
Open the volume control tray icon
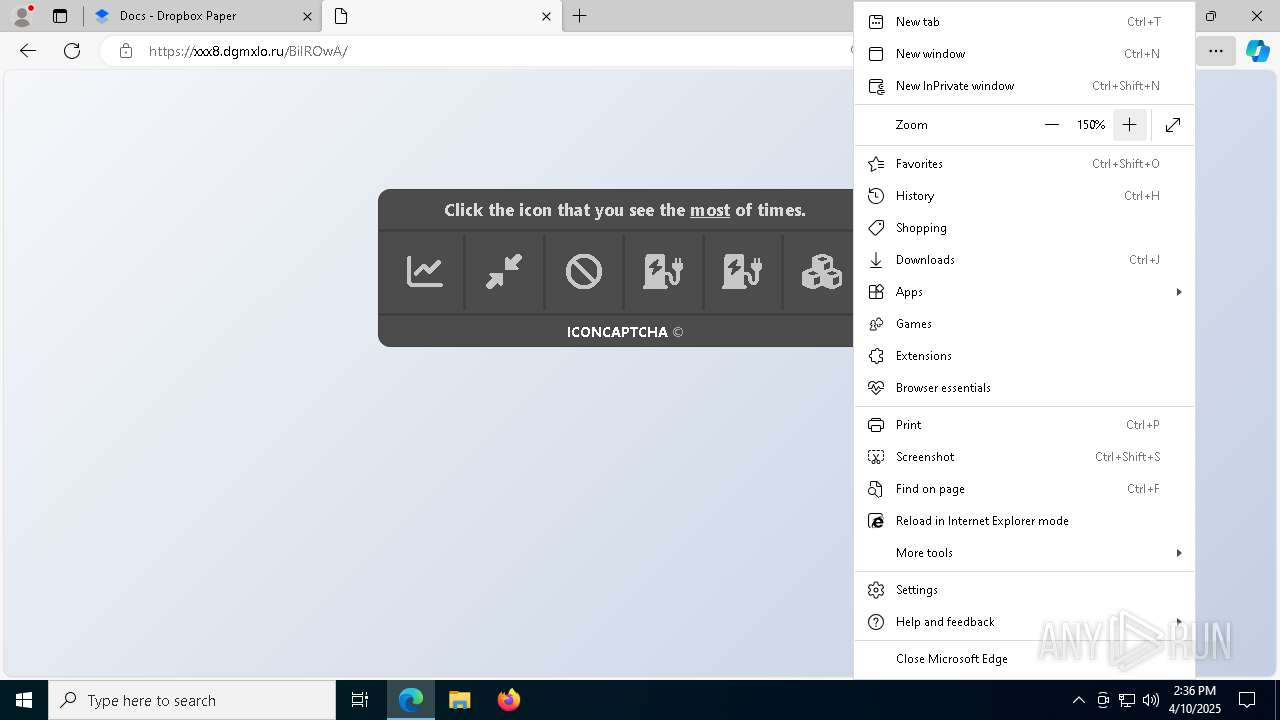tap(1151, 700)
